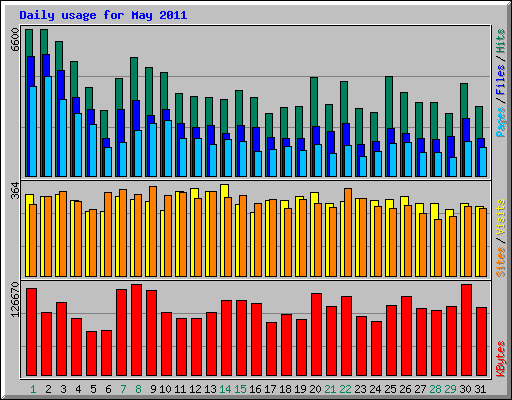512x400 pixels.
Task: Click day 18 on the x-axis
Action: [x=285, y=389]
